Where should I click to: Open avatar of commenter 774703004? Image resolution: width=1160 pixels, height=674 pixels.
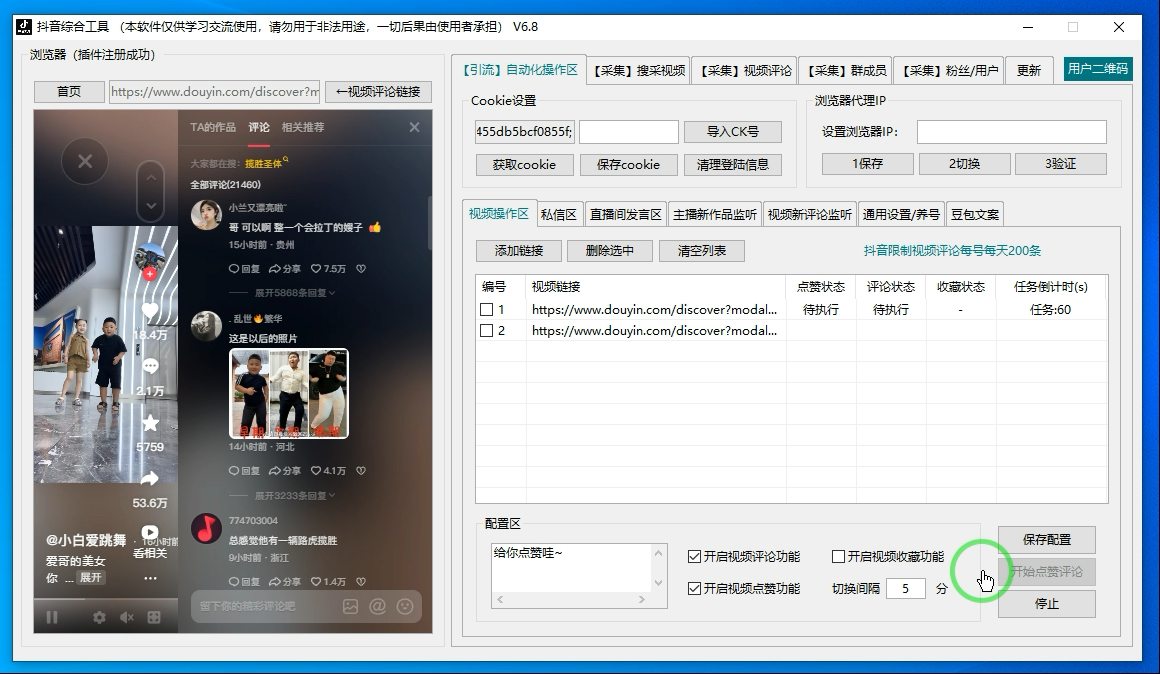point(206,528)
